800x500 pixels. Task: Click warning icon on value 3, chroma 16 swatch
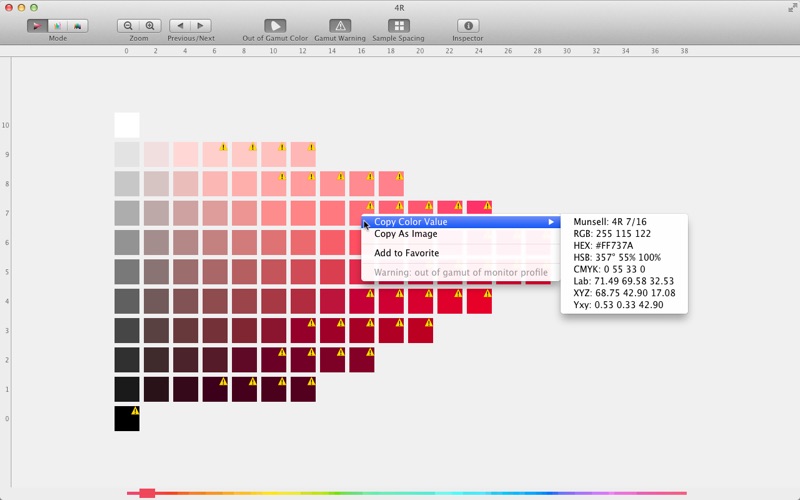pyautogui.click(x=370, y=323)
